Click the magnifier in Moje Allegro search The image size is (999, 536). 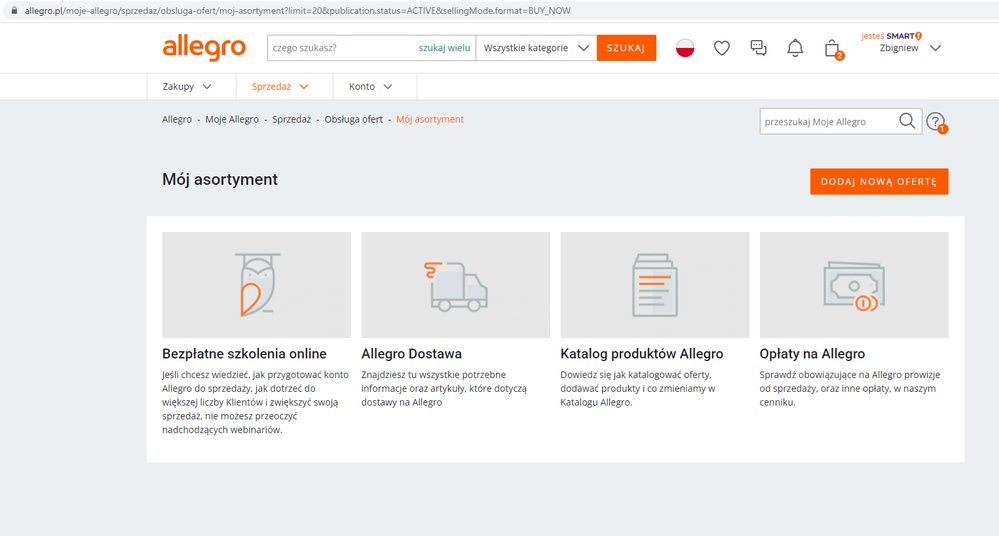tap(907, 121)
